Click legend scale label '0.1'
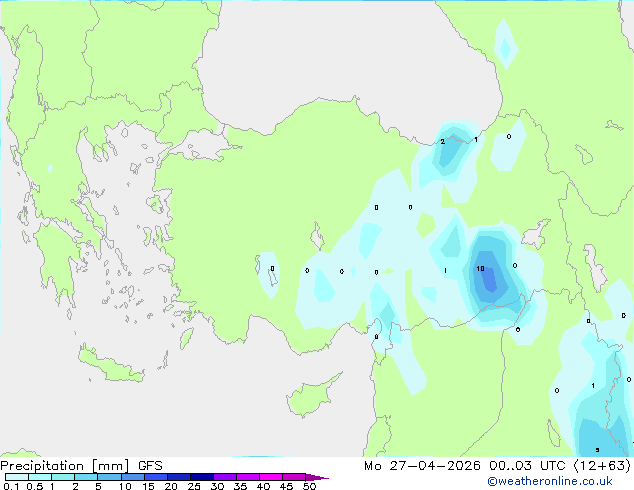Viewport: 634px width, 490px height. coord(11,486)
